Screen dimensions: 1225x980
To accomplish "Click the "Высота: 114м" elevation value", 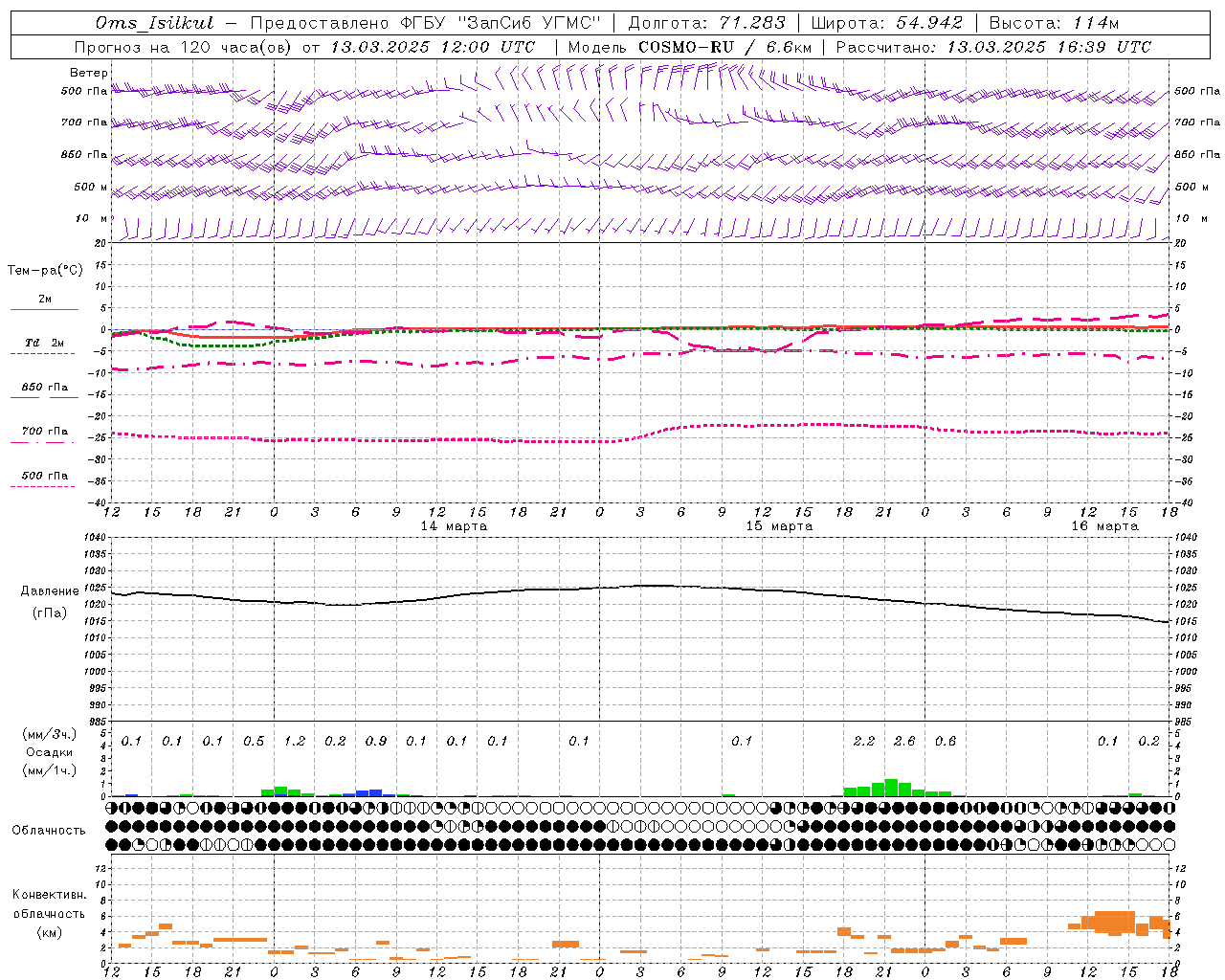I will coord(1054,23).
